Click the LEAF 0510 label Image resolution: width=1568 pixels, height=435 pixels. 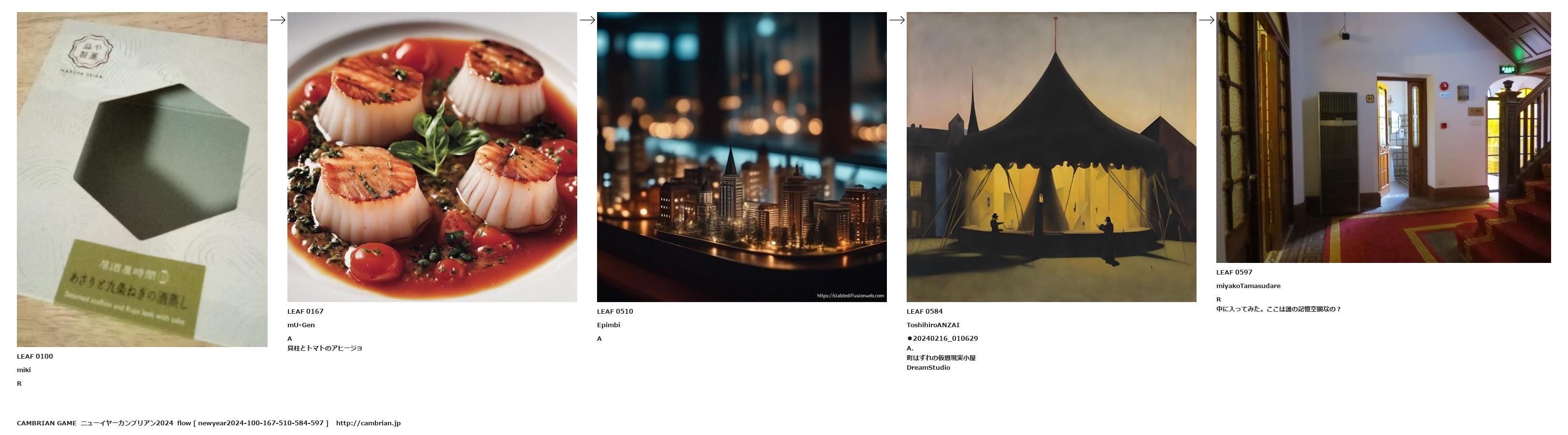(x=615, y=311)
